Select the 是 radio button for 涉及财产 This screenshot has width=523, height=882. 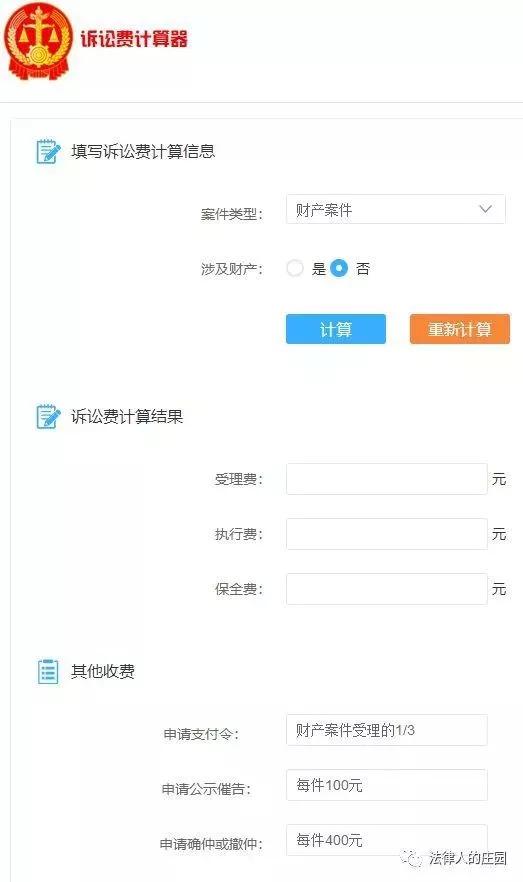(x=295, y=268)
